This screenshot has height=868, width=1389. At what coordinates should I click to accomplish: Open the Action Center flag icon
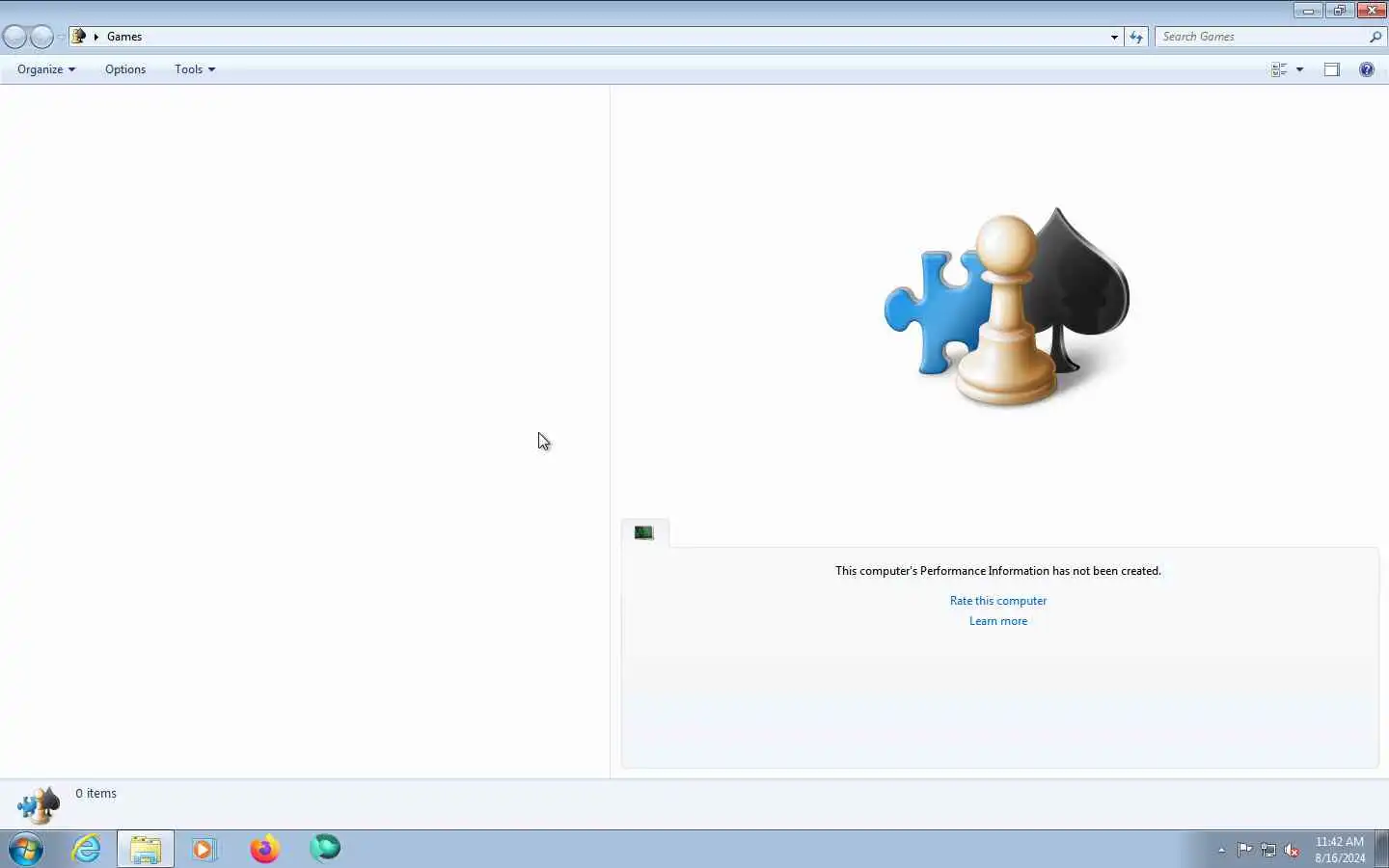point(1245,850)
